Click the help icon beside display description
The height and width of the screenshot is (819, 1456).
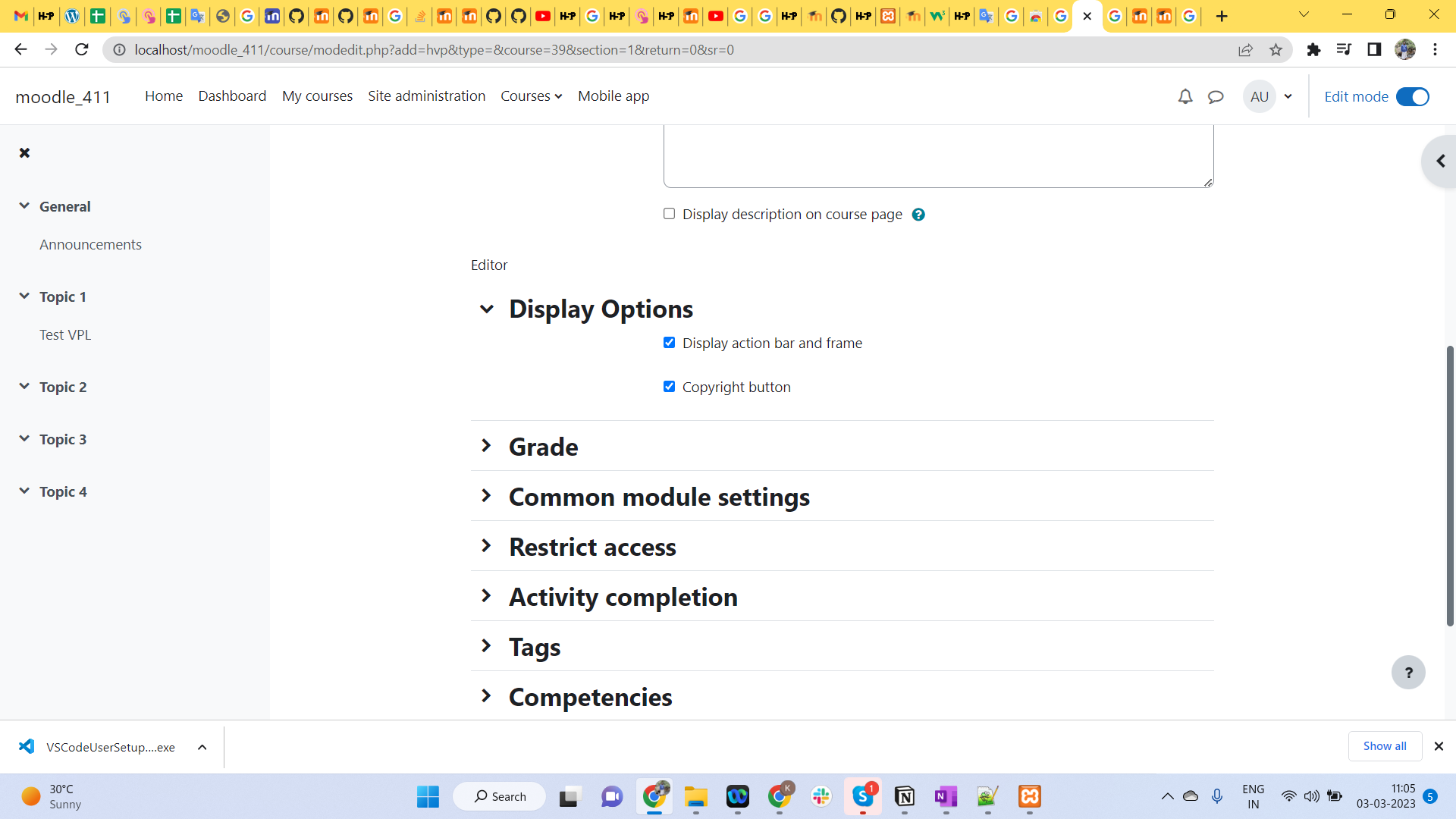(x=918, y=215)
